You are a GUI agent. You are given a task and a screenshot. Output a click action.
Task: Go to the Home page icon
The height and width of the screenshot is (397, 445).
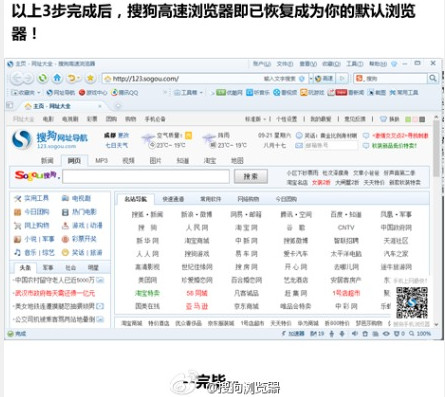57,78
